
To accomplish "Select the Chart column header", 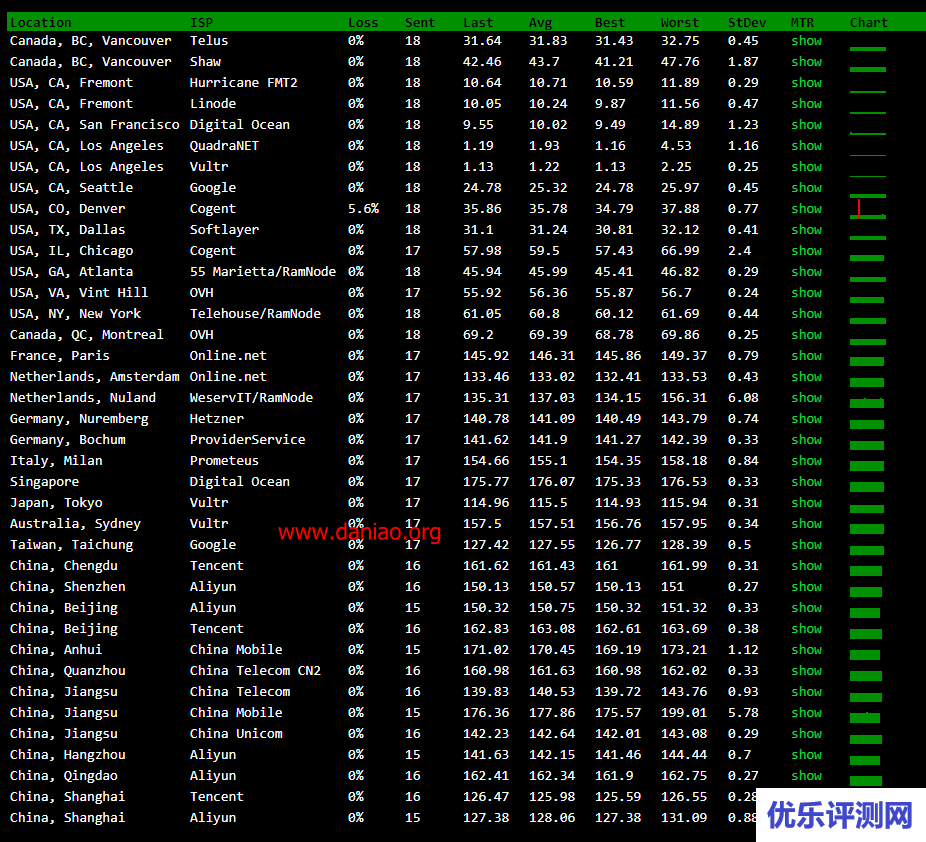I will coord(868,22).
